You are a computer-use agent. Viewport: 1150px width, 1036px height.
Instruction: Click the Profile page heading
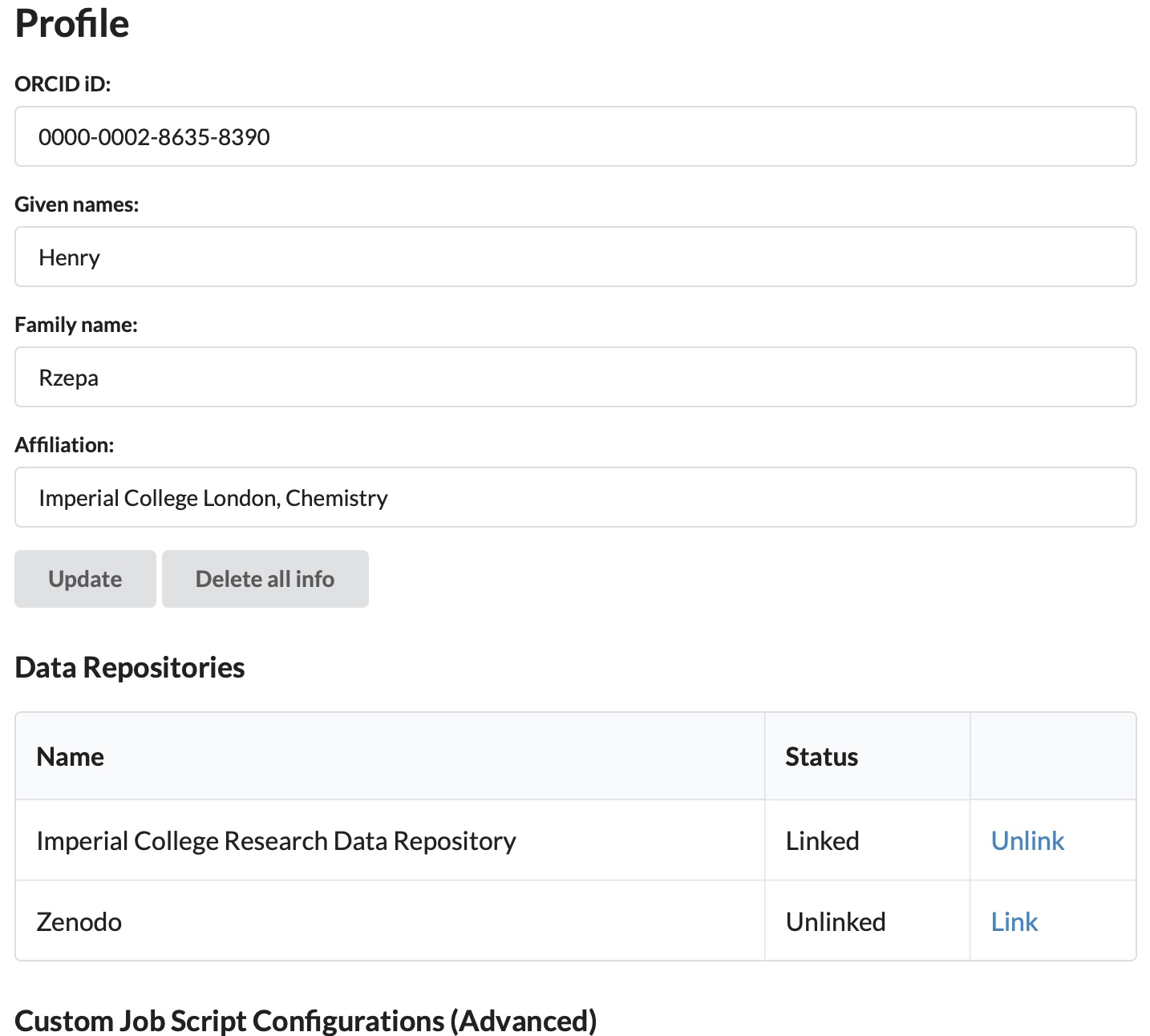point(72,23)
